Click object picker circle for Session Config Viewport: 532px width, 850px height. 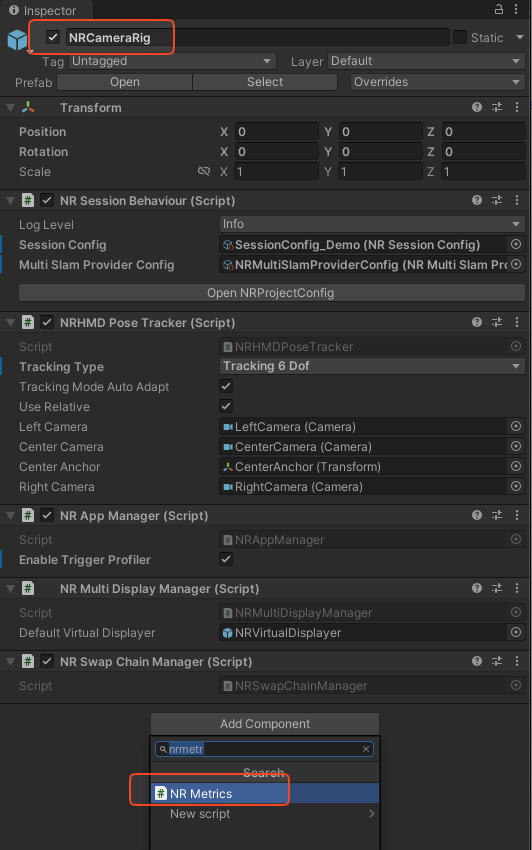coord(516,244)
